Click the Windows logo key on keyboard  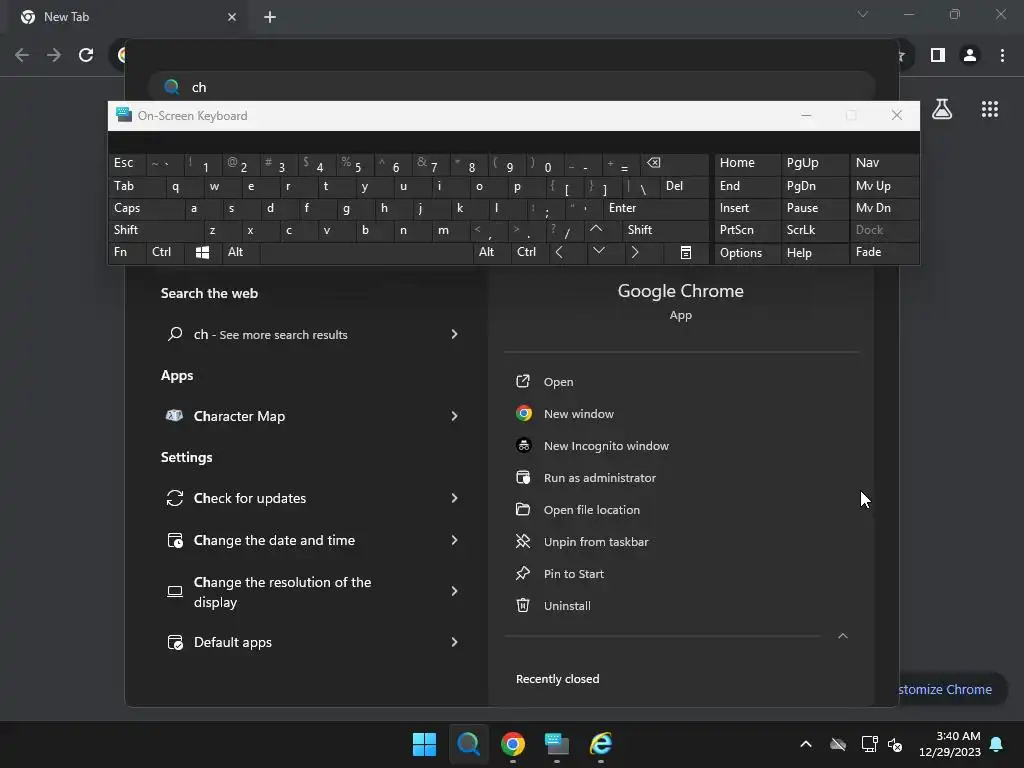point(203,253)
